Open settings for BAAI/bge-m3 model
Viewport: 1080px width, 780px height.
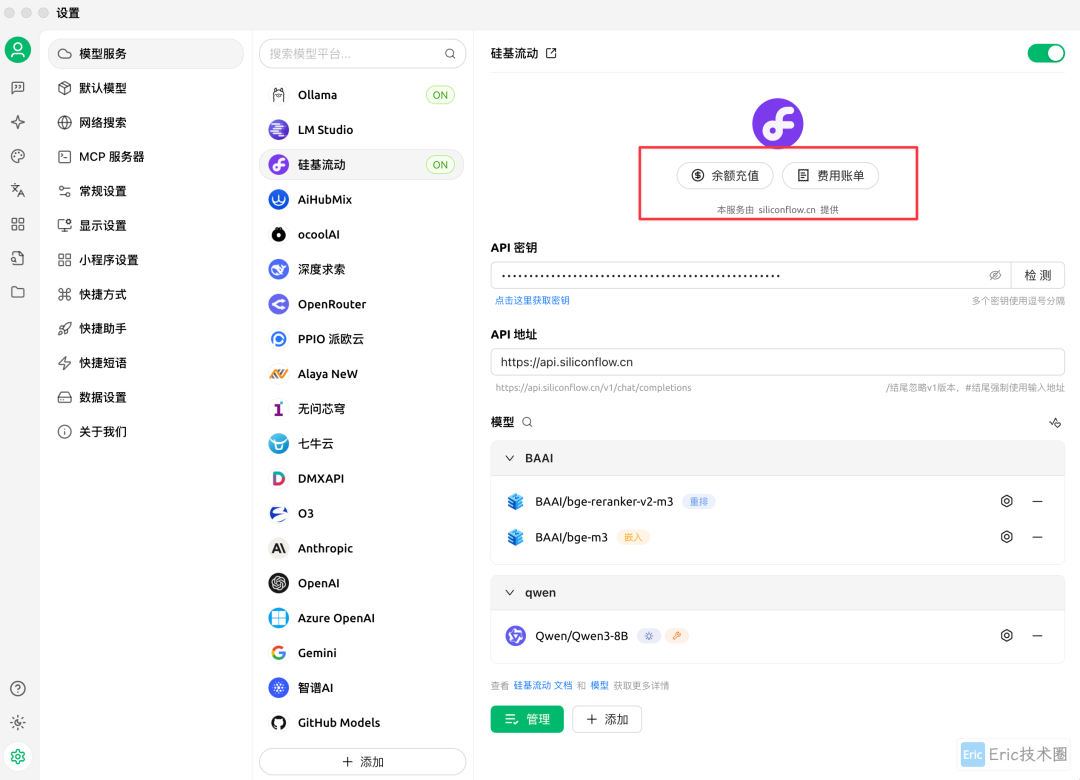[x=1006, y=537]
